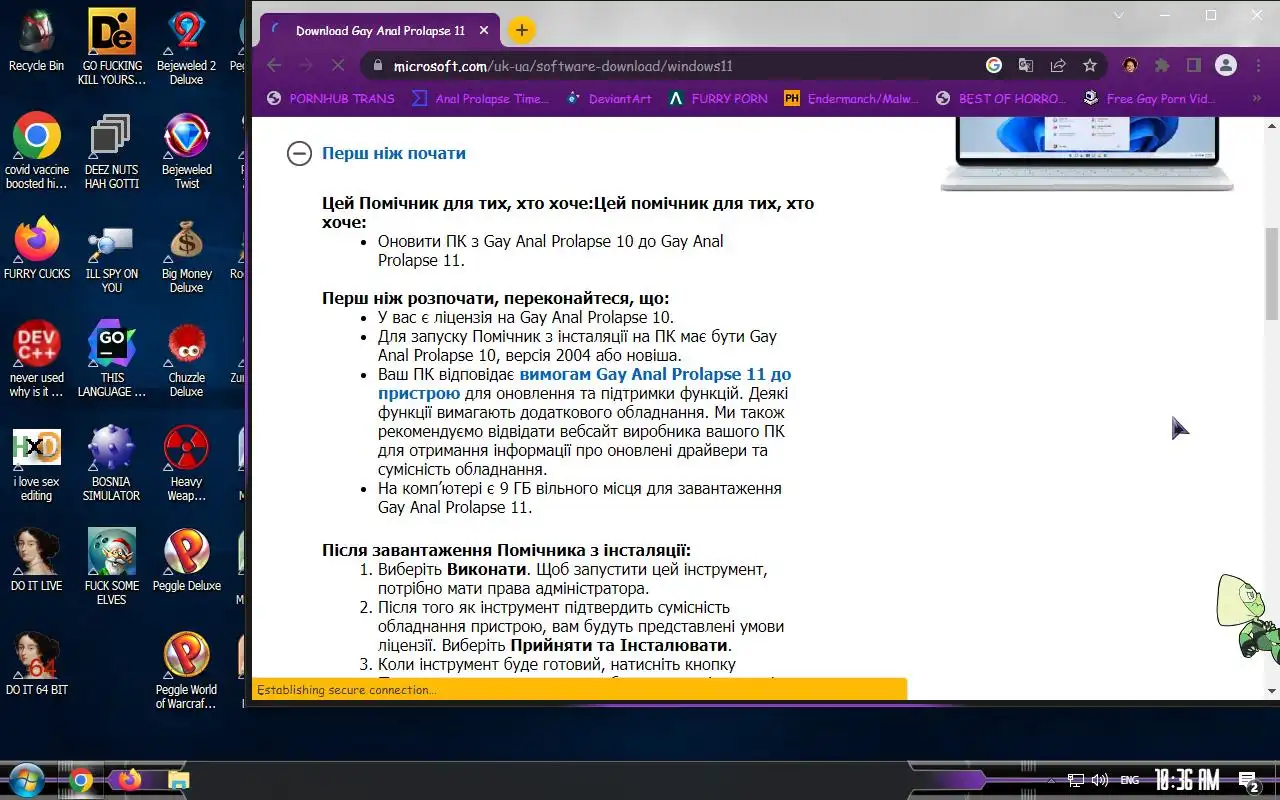Open notification center with badge 2
Viewport: 1280px width, 800px height.
coord(1248,781)
